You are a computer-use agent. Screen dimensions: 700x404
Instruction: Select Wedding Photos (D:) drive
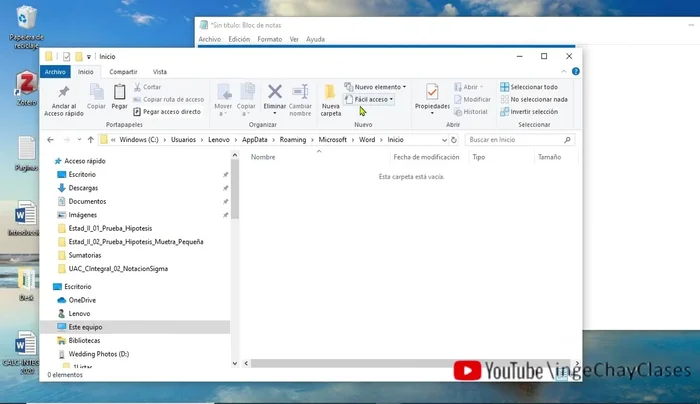[x=99, y=354]
